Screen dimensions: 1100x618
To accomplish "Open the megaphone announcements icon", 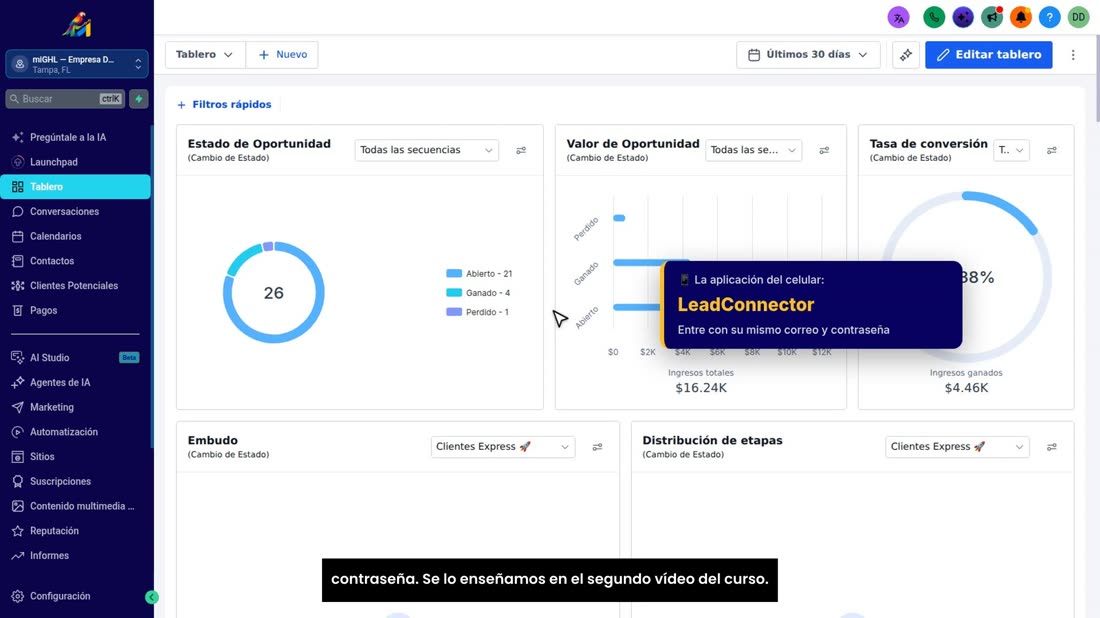I will [x=992, y=17].
